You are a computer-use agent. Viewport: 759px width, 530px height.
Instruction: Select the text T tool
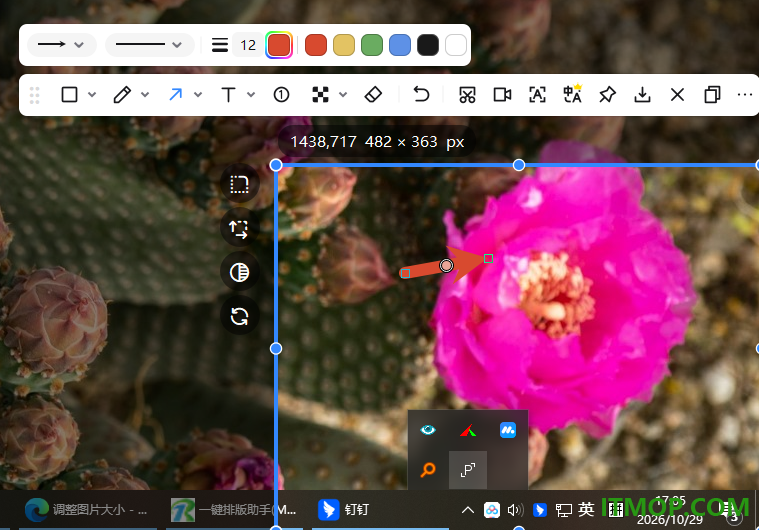[228, 94]
